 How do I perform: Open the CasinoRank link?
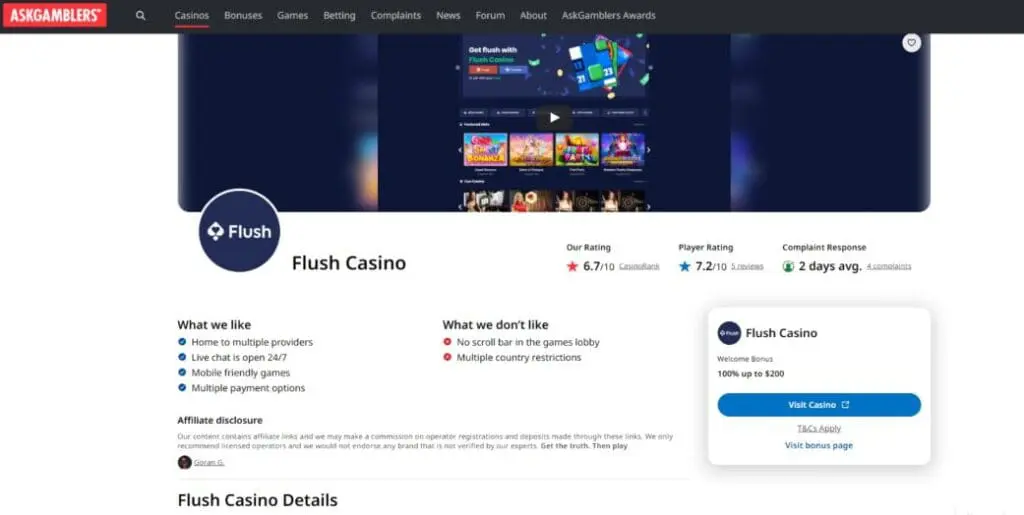[639, 266]
